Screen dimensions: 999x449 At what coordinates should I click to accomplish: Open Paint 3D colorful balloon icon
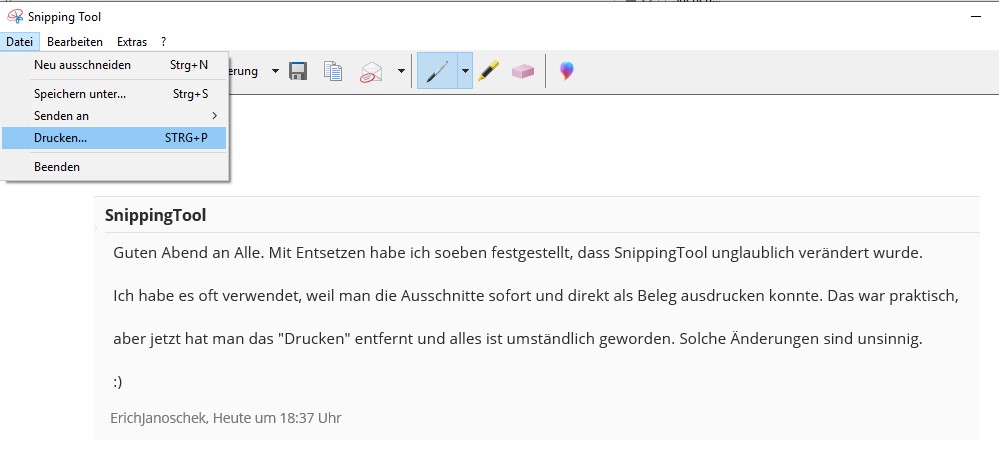(x=566, y=71)
